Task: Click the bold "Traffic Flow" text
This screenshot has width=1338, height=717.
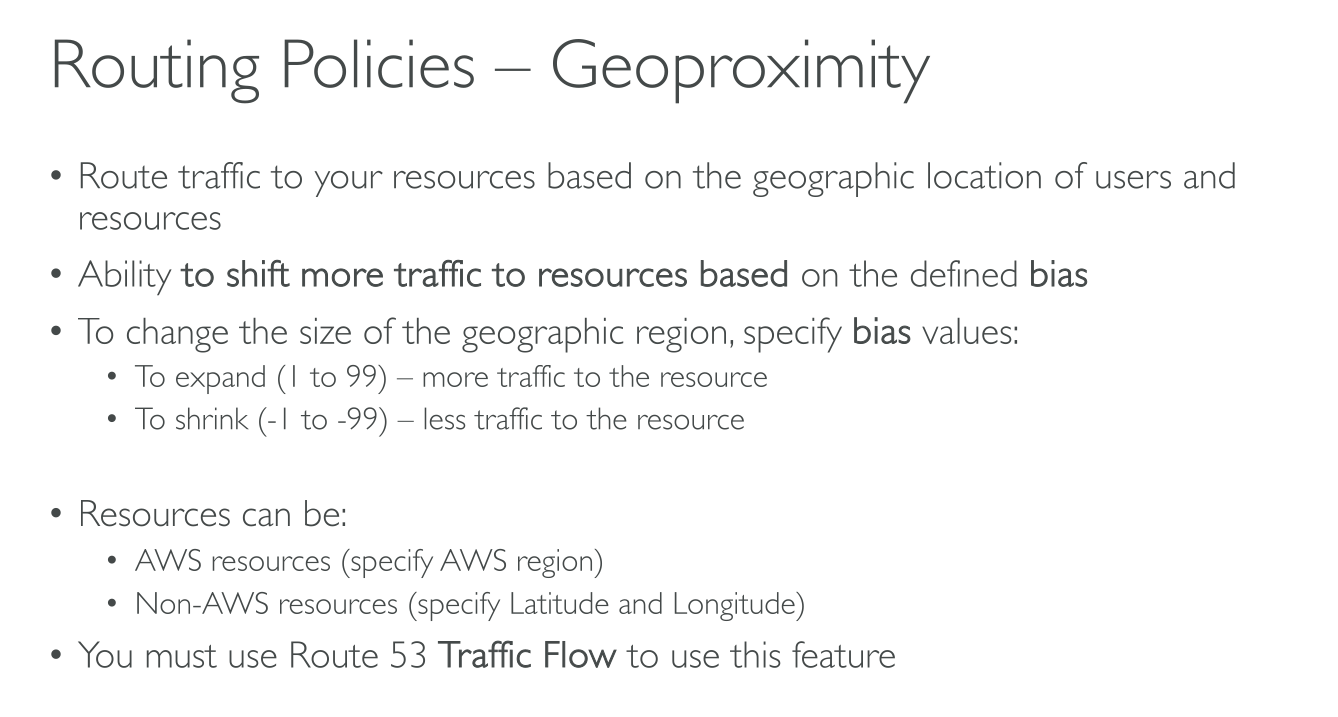Action: click(528, 656)
